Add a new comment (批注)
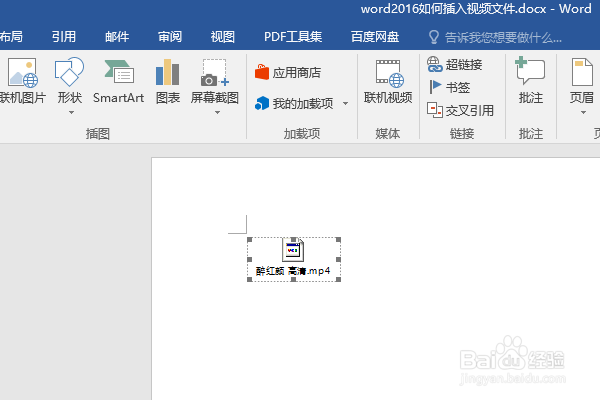The image size is (600, 400). tap(530, 81)
